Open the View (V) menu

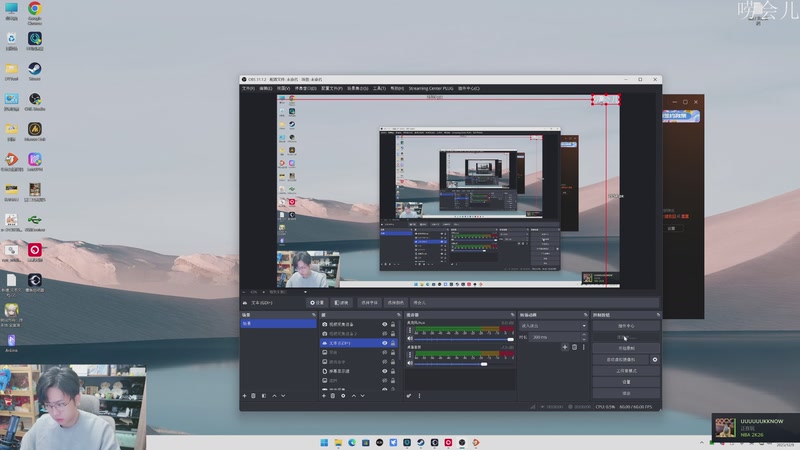[x=283, y=88]
